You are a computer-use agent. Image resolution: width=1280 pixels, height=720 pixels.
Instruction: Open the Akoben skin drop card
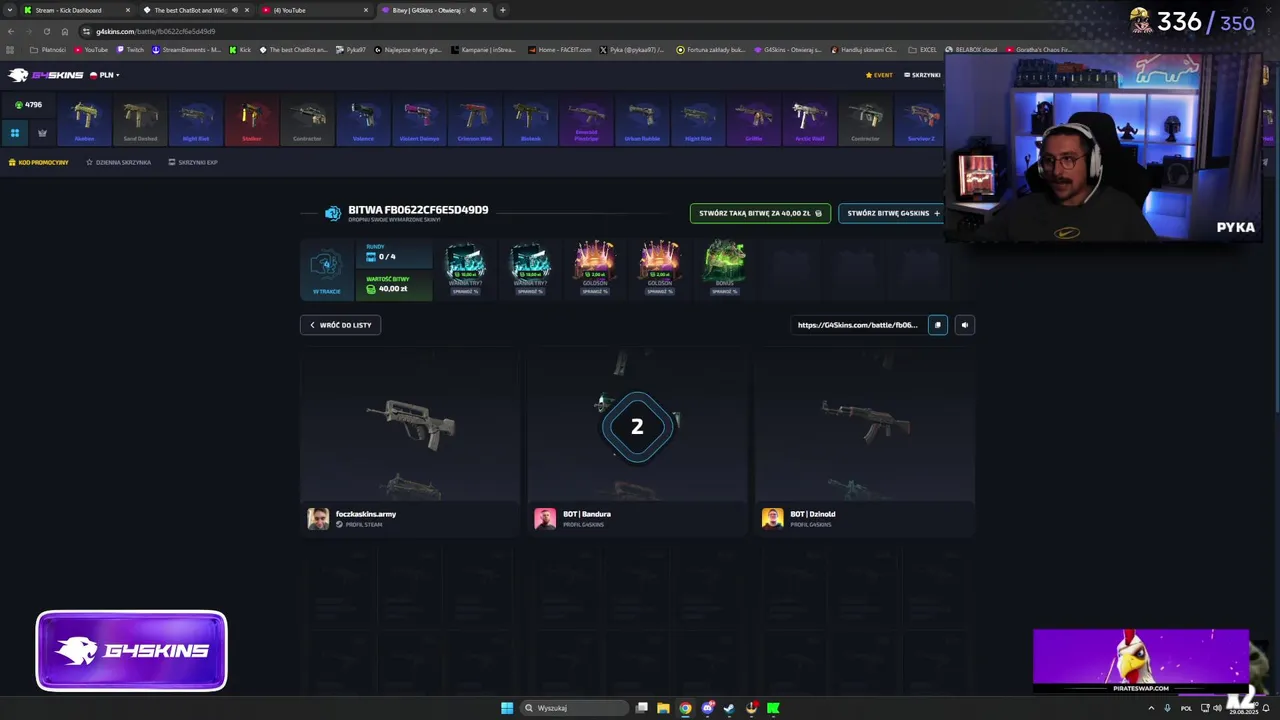point(84,120)
